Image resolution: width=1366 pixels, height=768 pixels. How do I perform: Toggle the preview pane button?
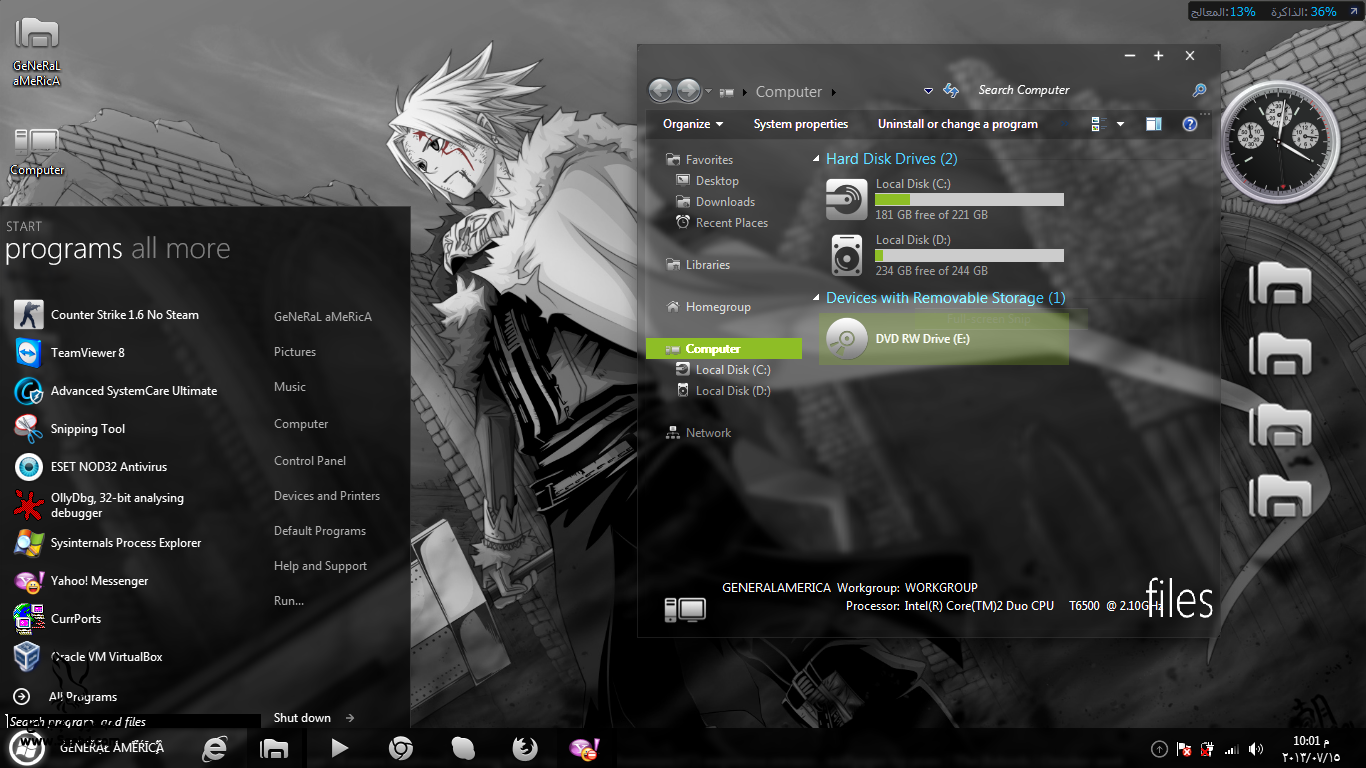click(x=1154, y=124)
